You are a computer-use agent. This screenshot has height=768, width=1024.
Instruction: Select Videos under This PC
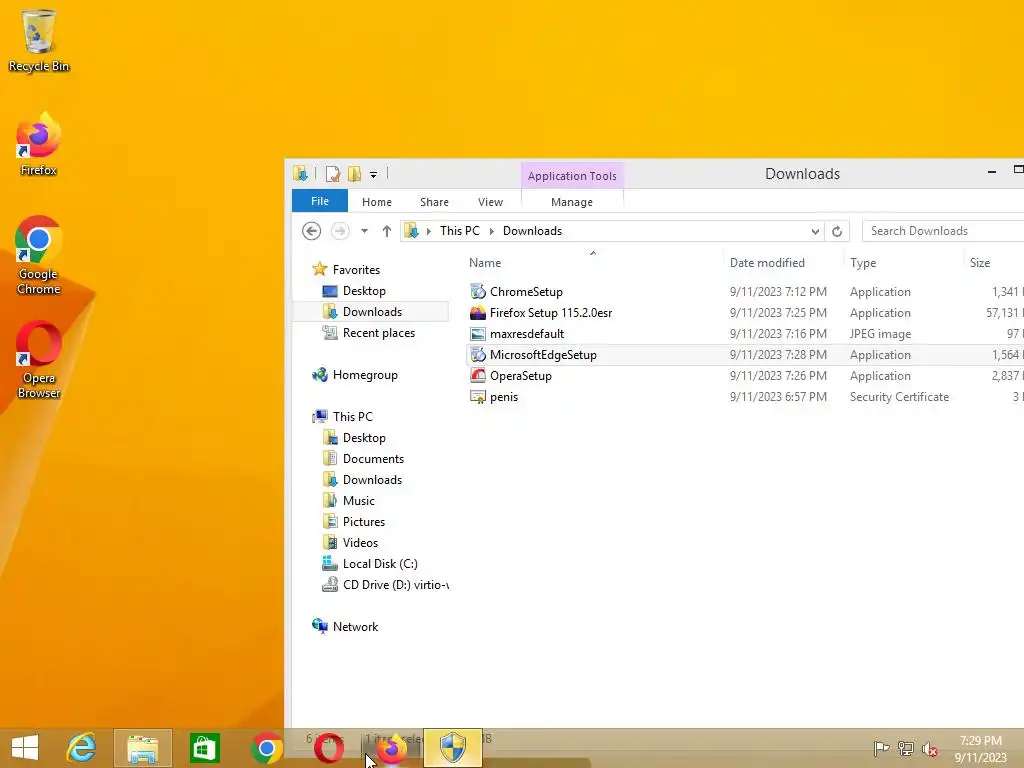coord(360,543)
